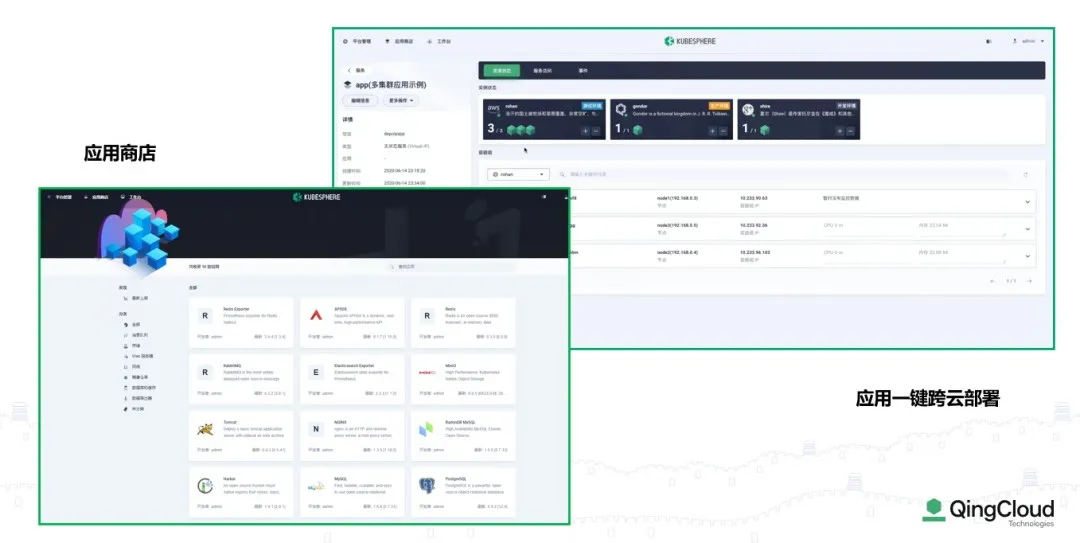Open the 更多操作 dropdown
The image size is (1080, 543).
401,101
